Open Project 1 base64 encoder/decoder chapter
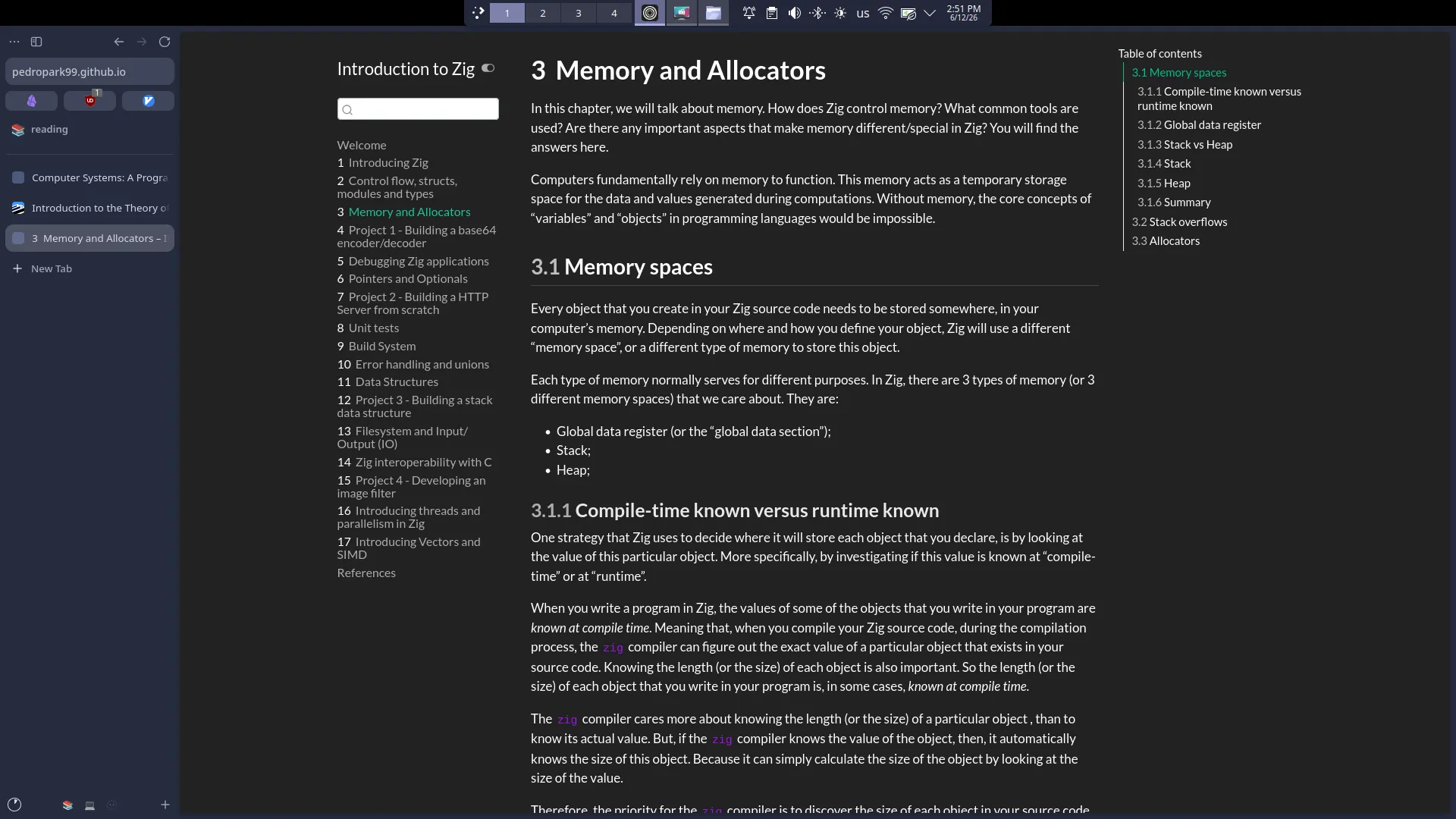 pyautogui.click(x=417, y=237)
